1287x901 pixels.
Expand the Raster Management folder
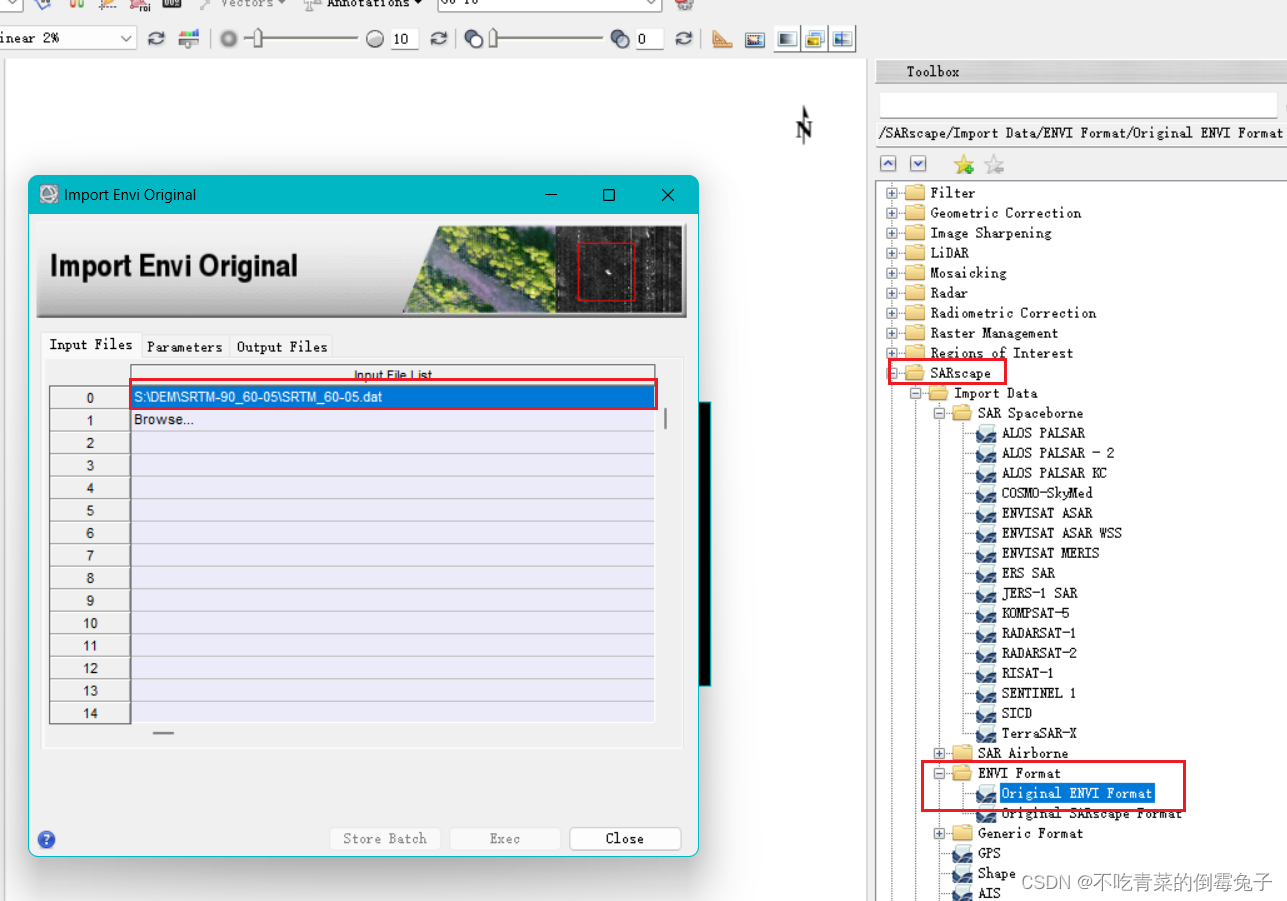coord(891,333)
